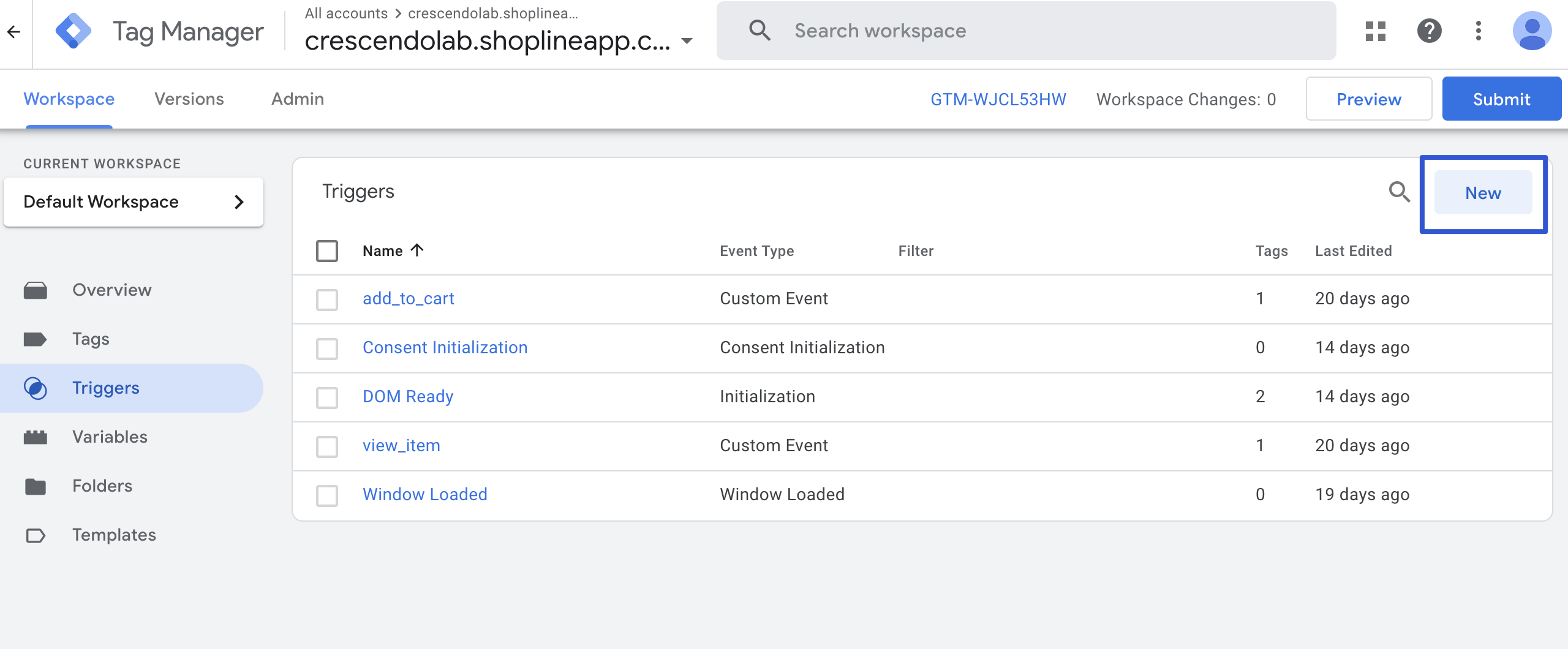
Task: Focus the Search workspace field
Action: 1041,31
